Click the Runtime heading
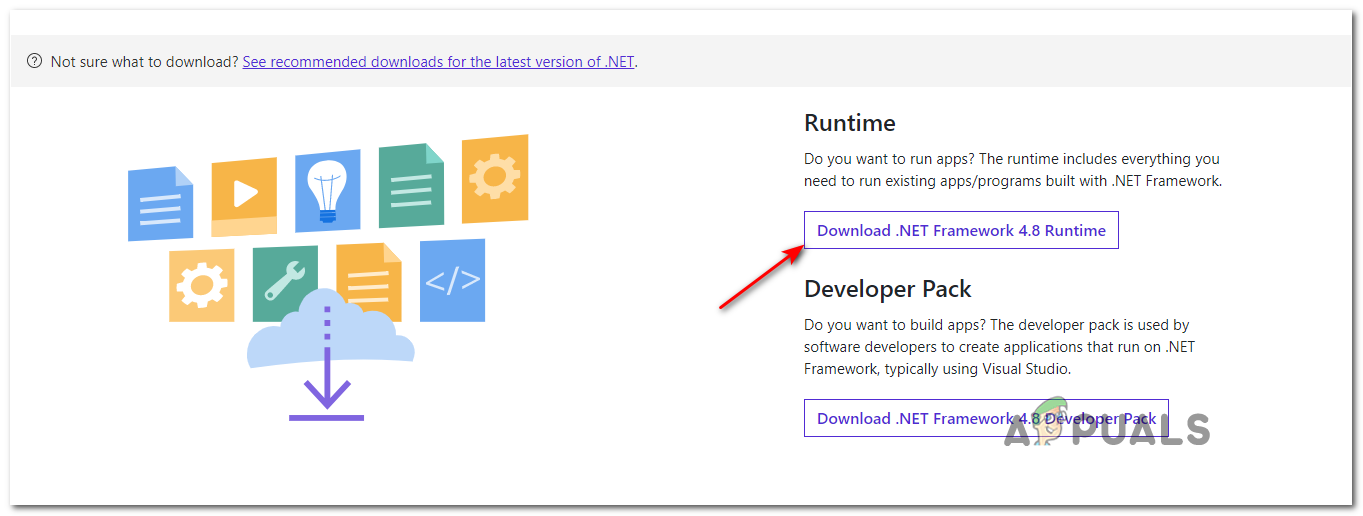This screenshot has height=516, width=1363. [849, 124]
